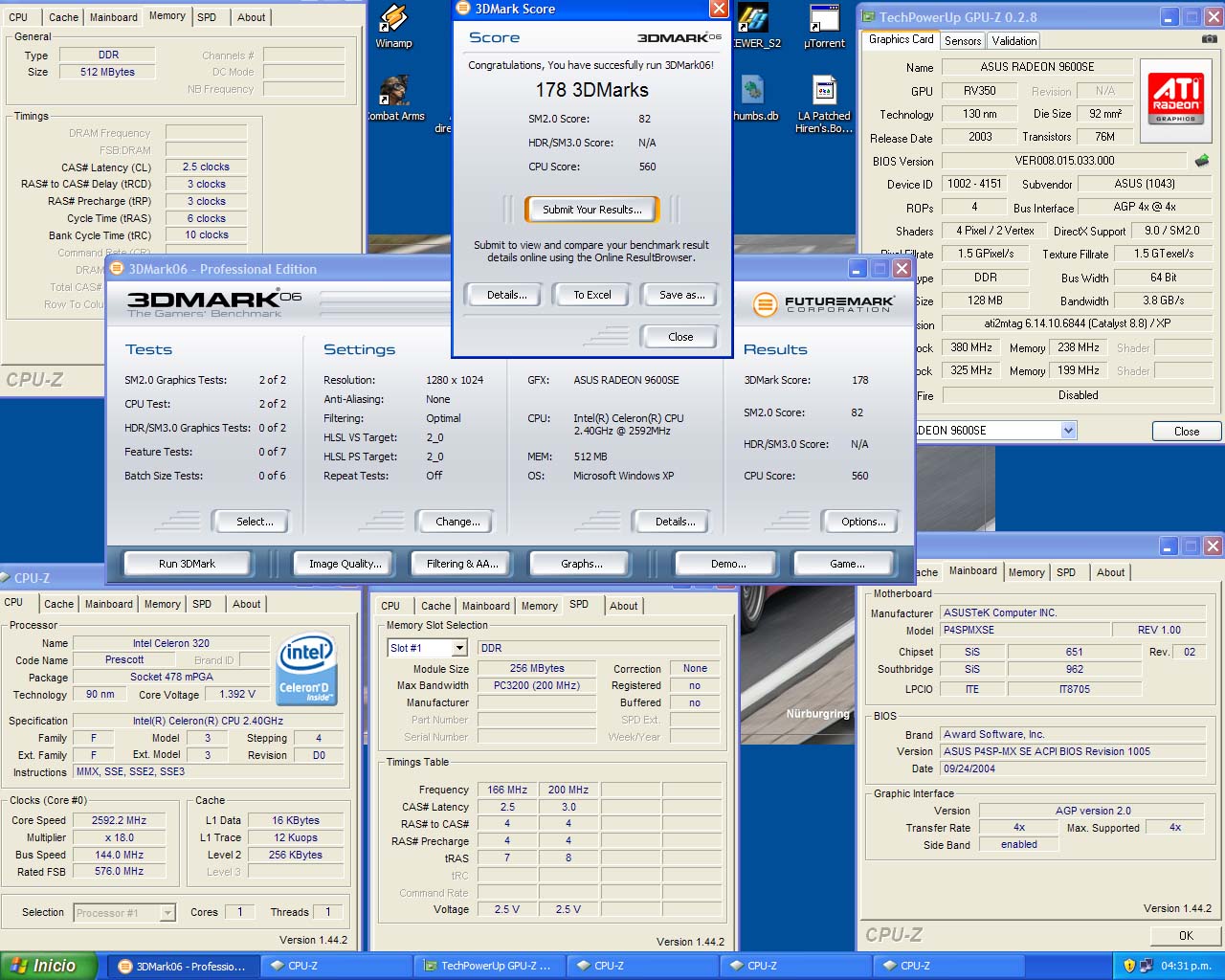Click the security shield tray icon
The image size is (1225, 980).
1129,966
